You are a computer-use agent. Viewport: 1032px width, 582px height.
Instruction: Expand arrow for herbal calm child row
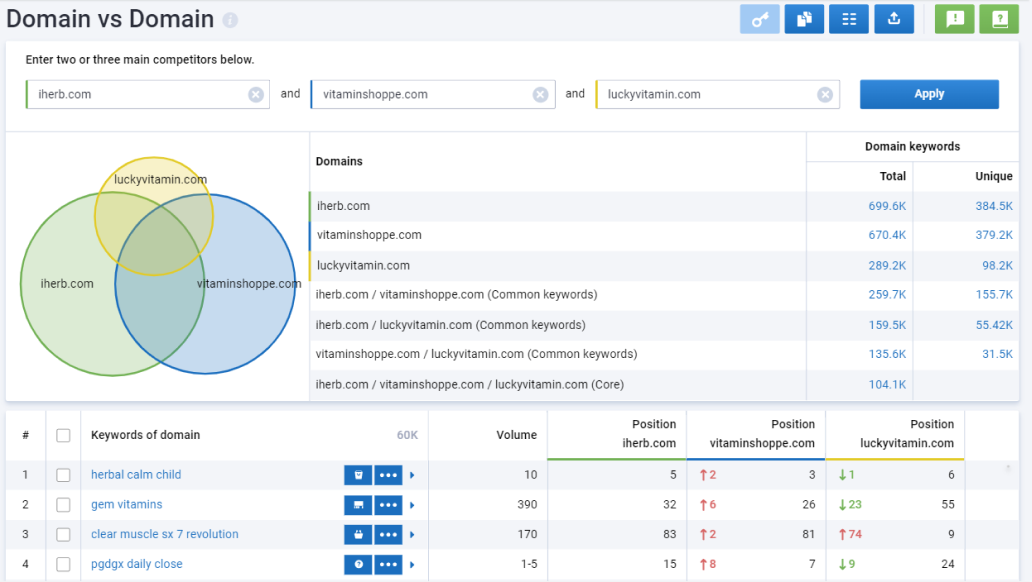pos(412,475)
